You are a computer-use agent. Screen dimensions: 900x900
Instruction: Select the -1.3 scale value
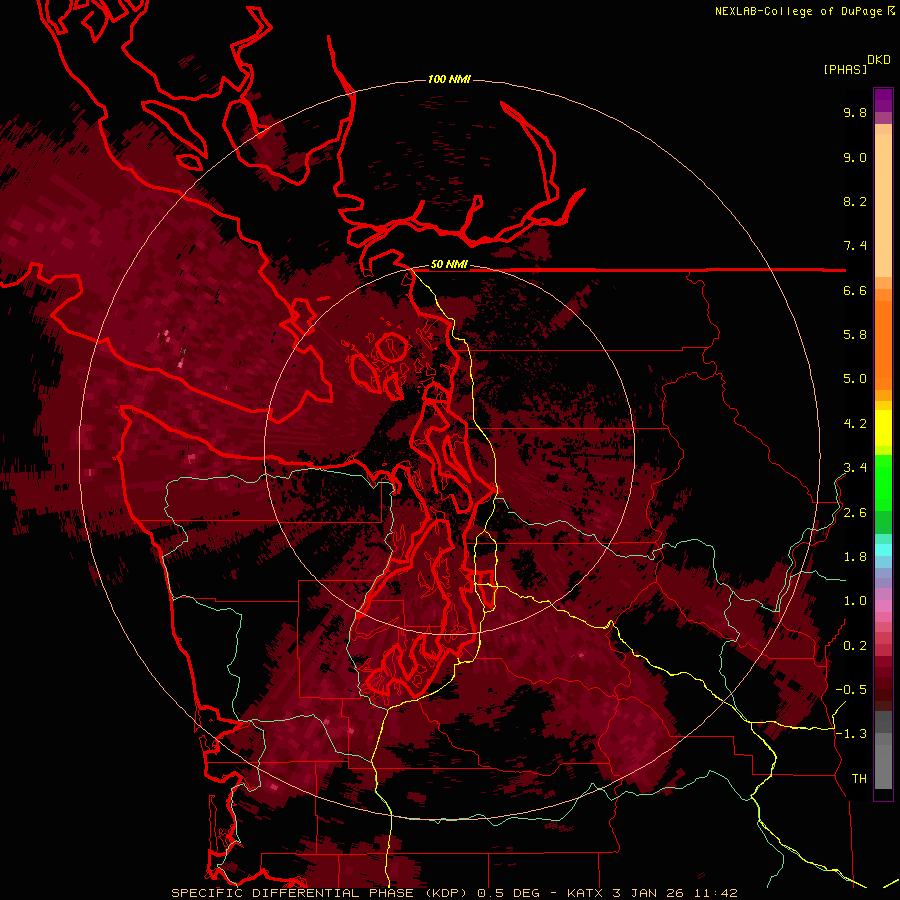pyautogui.click(x=851, y=734)
